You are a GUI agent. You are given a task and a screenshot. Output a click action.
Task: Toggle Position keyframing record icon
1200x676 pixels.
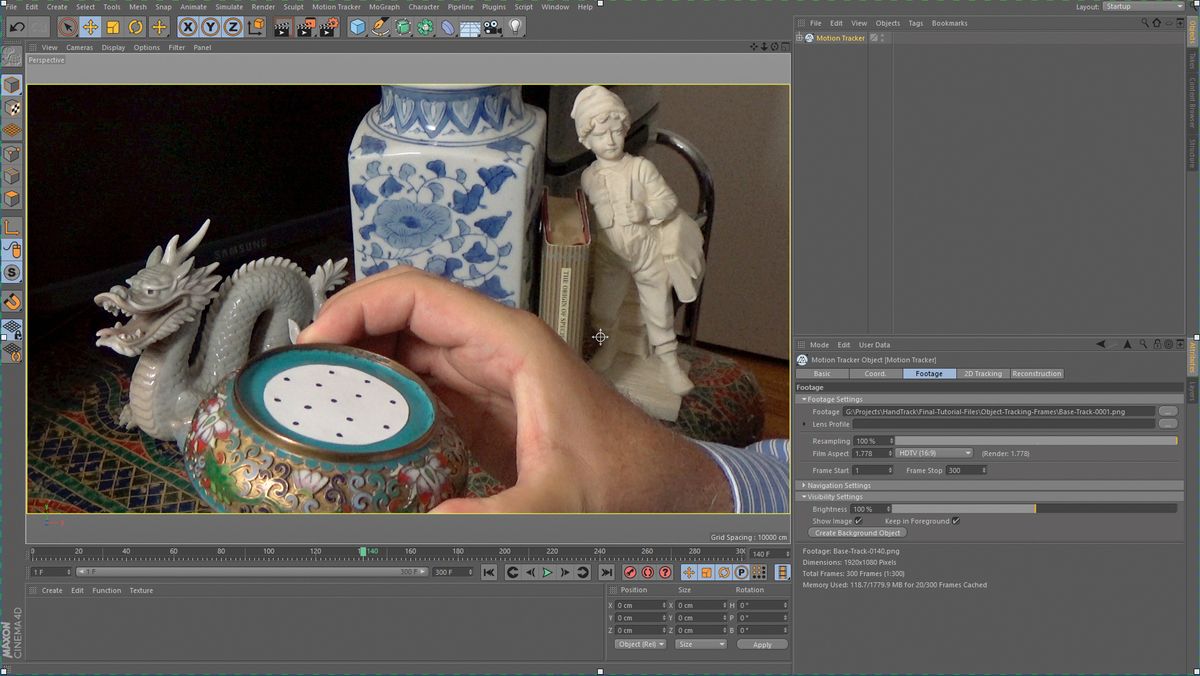[x=689, y=572]
